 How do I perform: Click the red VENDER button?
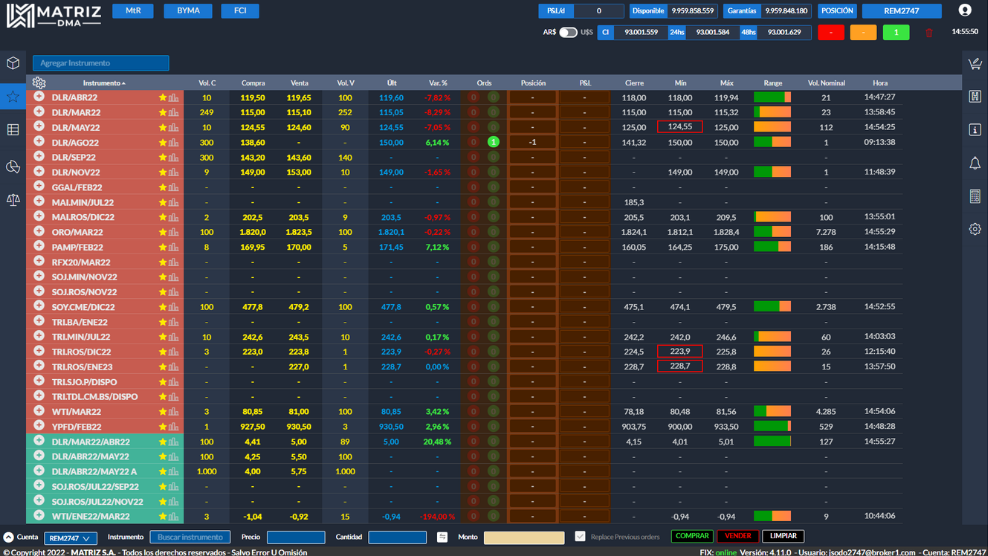tap(738, 537)
